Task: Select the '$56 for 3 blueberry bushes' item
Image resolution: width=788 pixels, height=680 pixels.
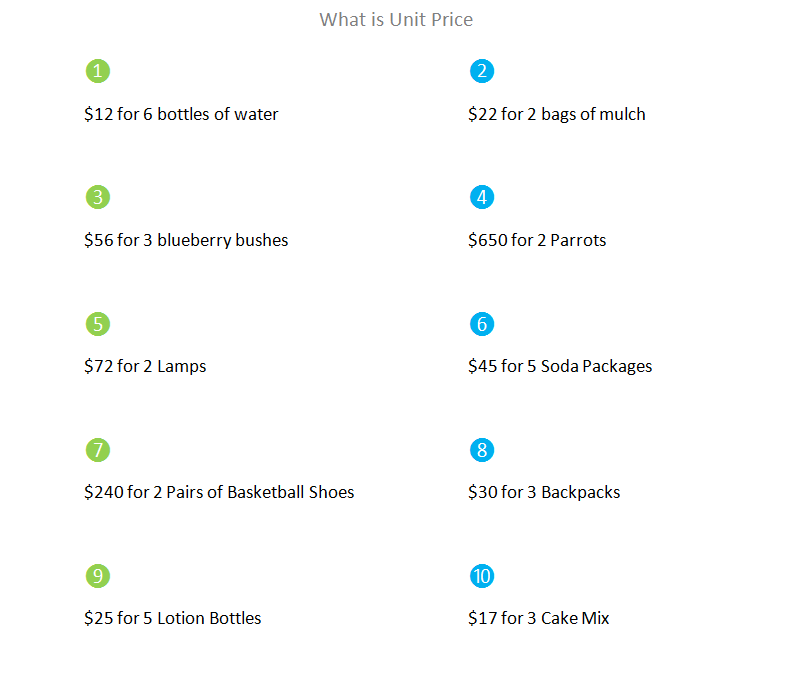Action: [x=186, y=240]
